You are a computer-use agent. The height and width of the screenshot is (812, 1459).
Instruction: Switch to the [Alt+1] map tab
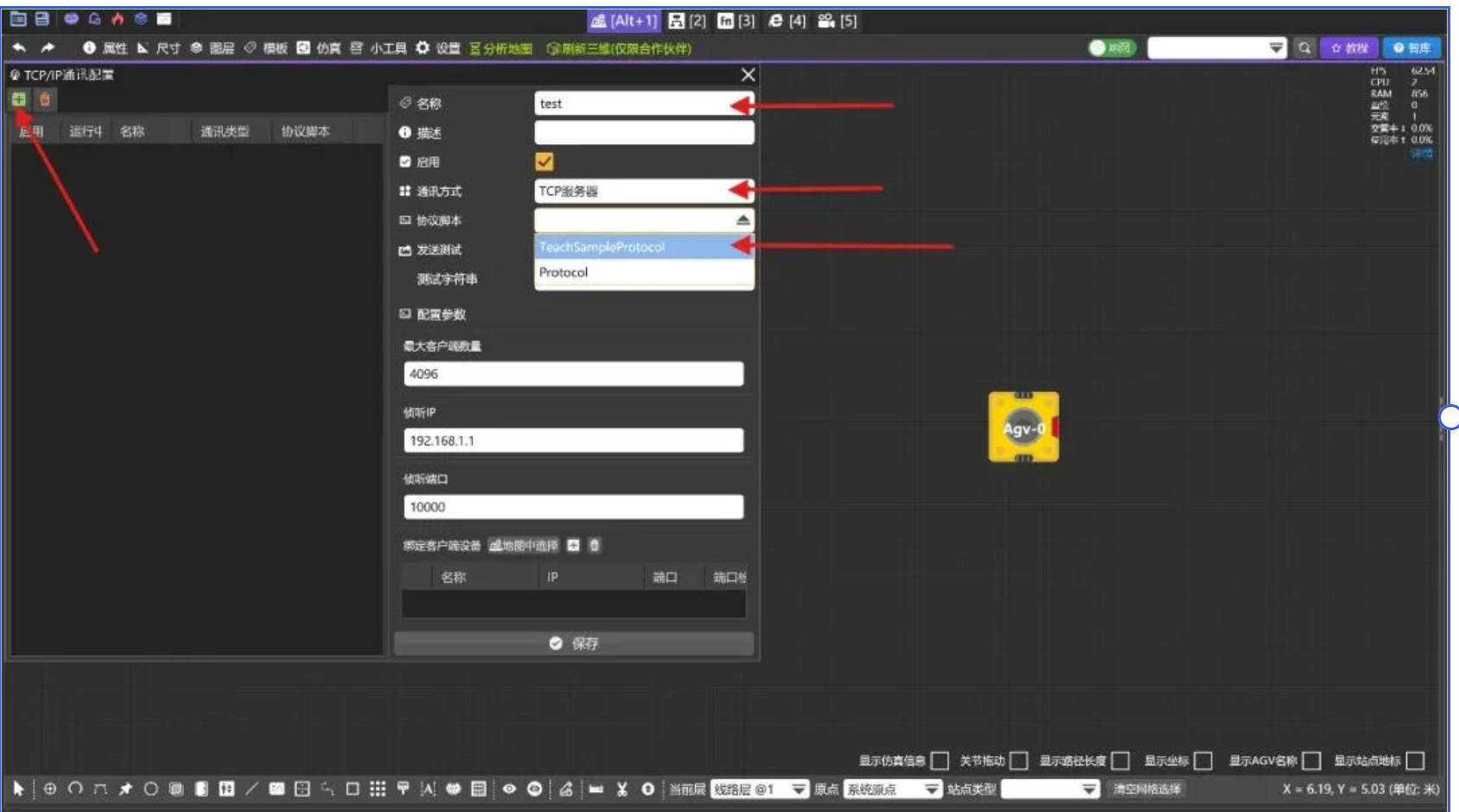623,20
